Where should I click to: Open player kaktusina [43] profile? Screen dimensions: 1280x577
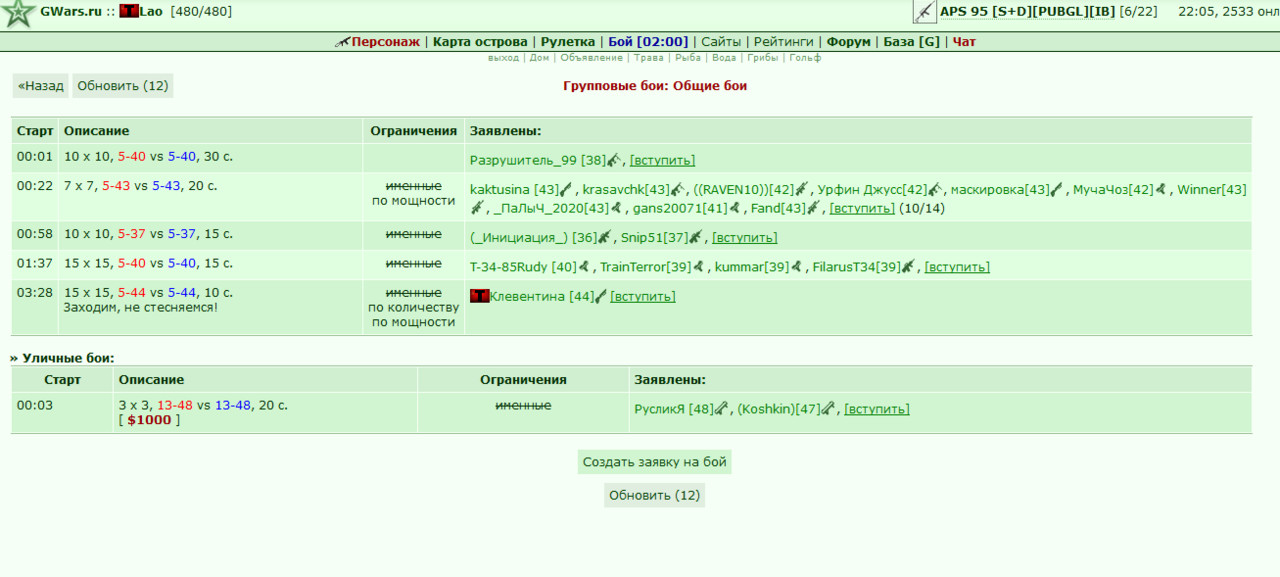pyautogui.click(x=514, y=190)
